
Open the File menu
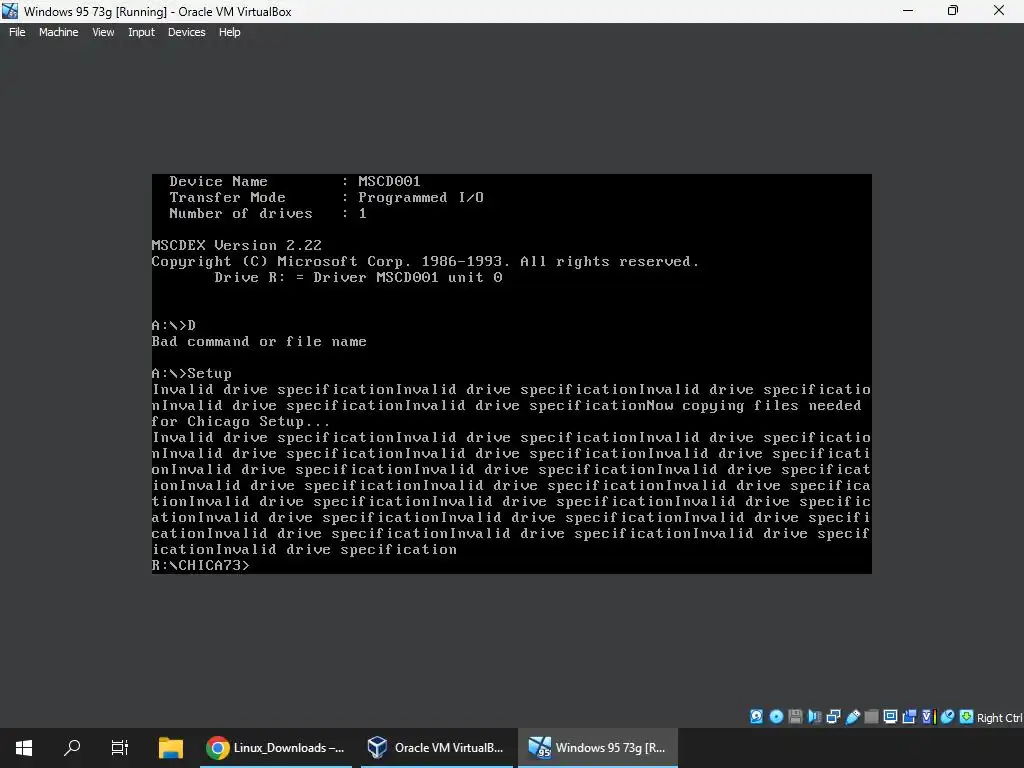(x=17, y=32)
